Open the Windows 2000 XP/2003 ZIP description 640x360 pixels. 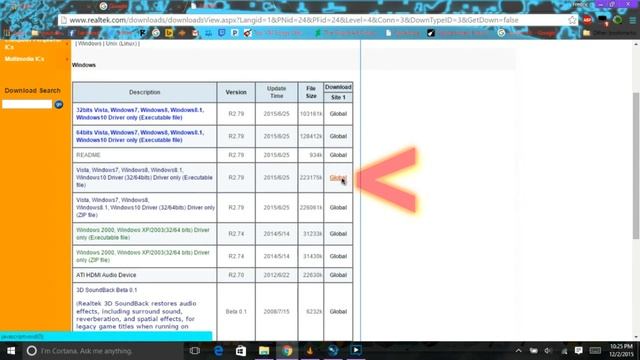pos(143,256)
